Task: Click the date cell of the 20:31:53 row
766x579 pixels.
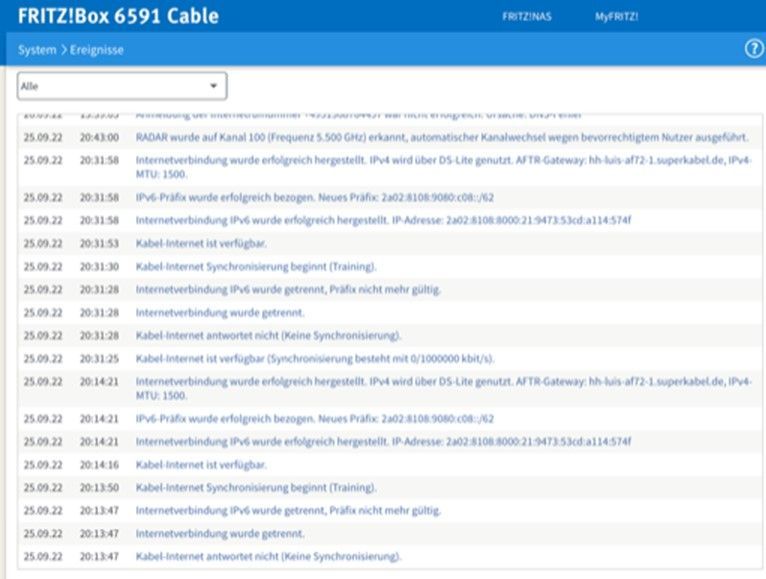Action: tap(43, 243)
